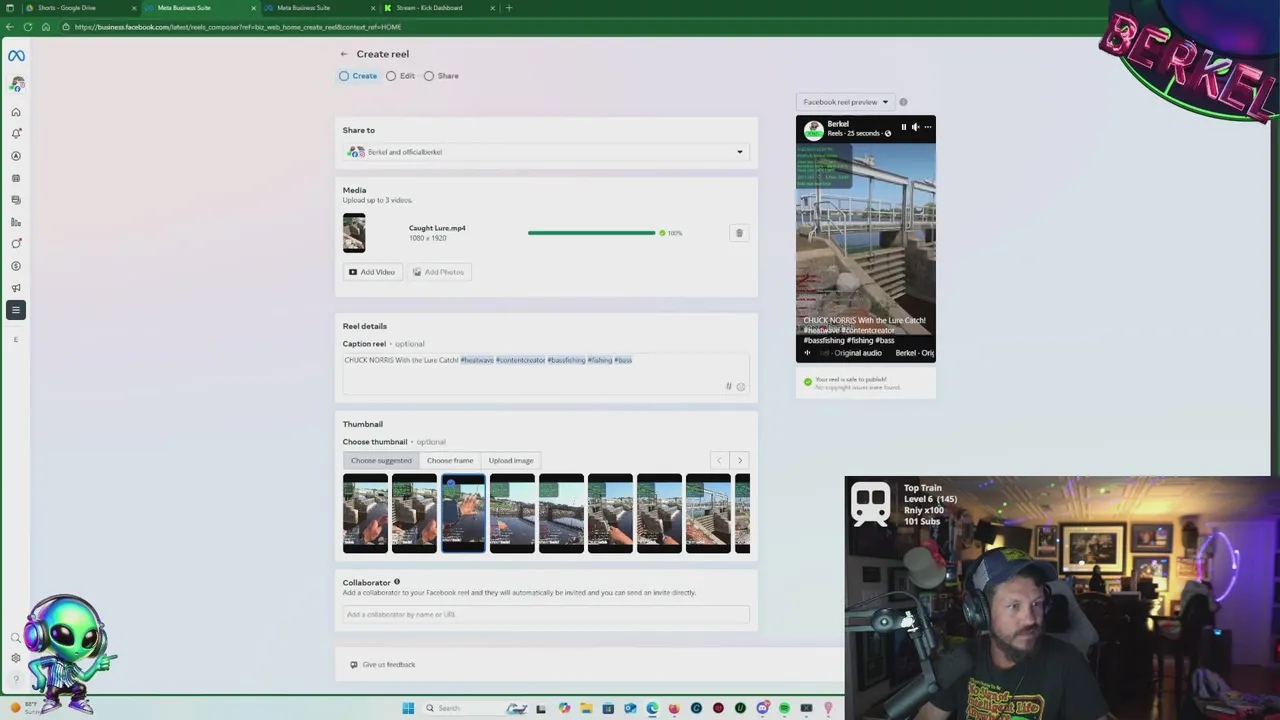1280x720 pixels.
Task: Pause the reel preview playback
Action: pos(903,127)
